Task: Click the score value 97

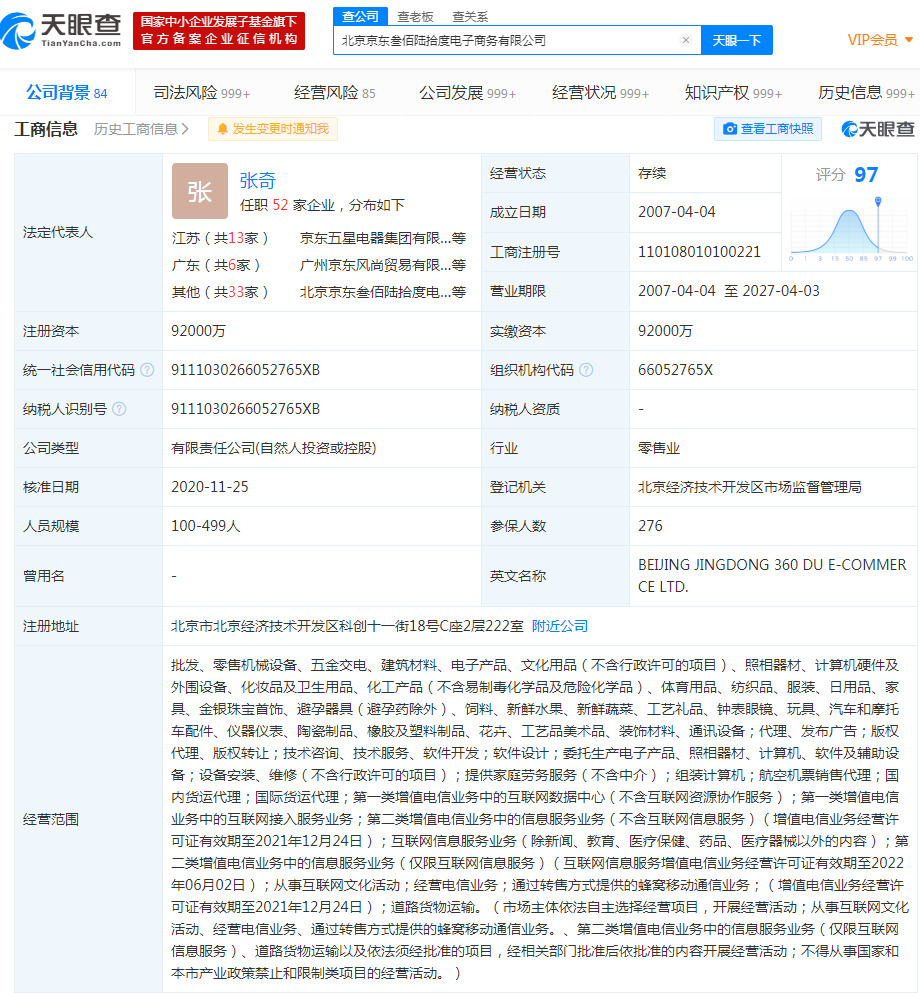Action: 866,175
